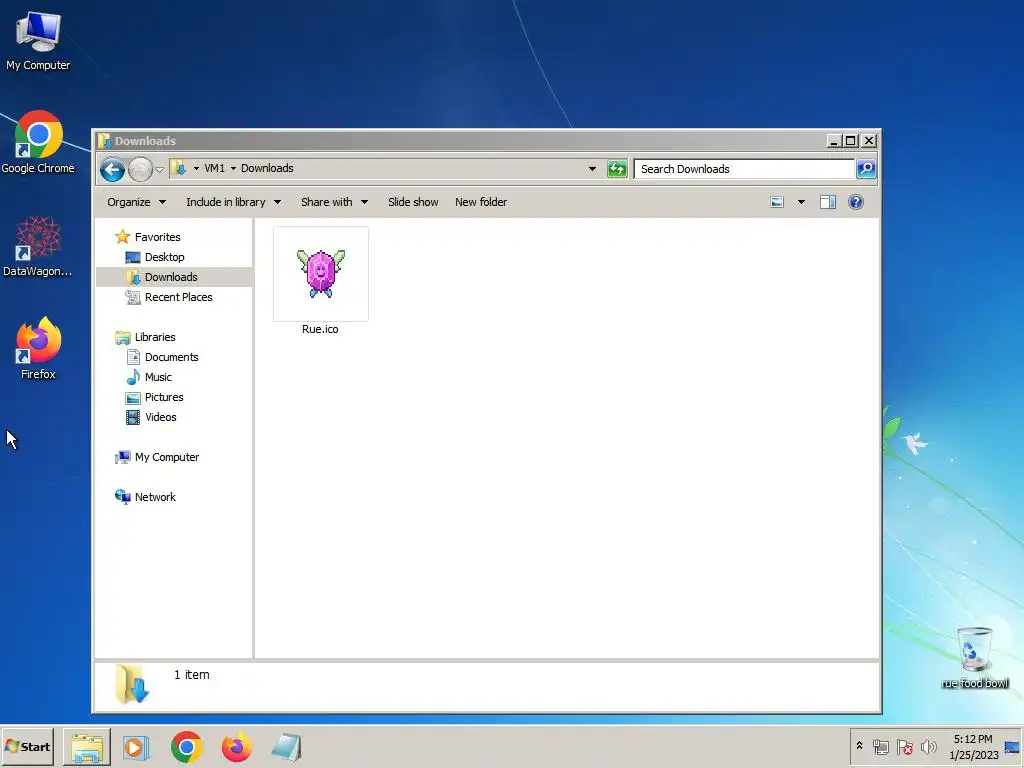Open Include in library menu
The width and height of the screenshot is (1024, 768).
click(x=234, y=202)
